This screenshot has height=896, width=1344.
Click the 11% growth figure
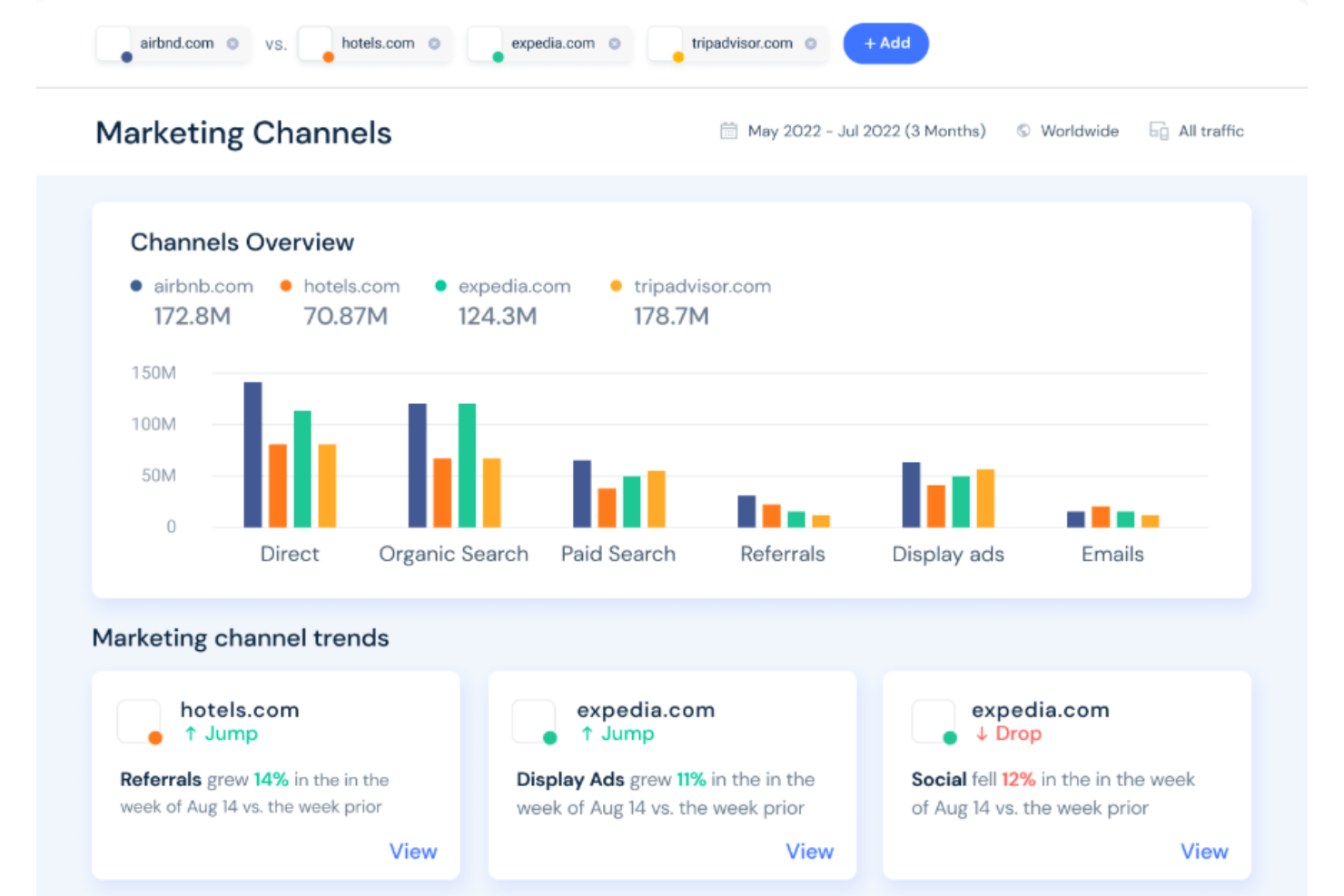point(691,780)
